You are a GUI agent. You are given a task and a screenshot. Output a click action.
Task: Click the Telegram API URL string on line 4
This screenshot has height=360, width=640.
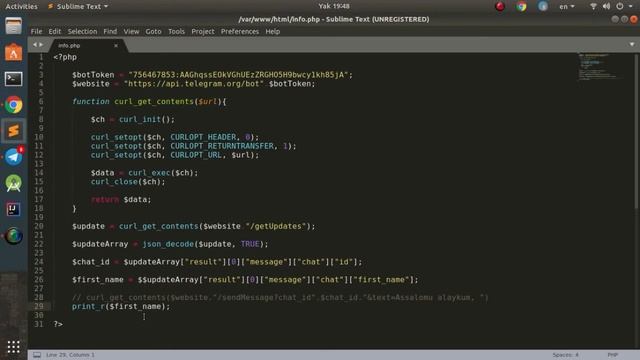click(194, 84)
